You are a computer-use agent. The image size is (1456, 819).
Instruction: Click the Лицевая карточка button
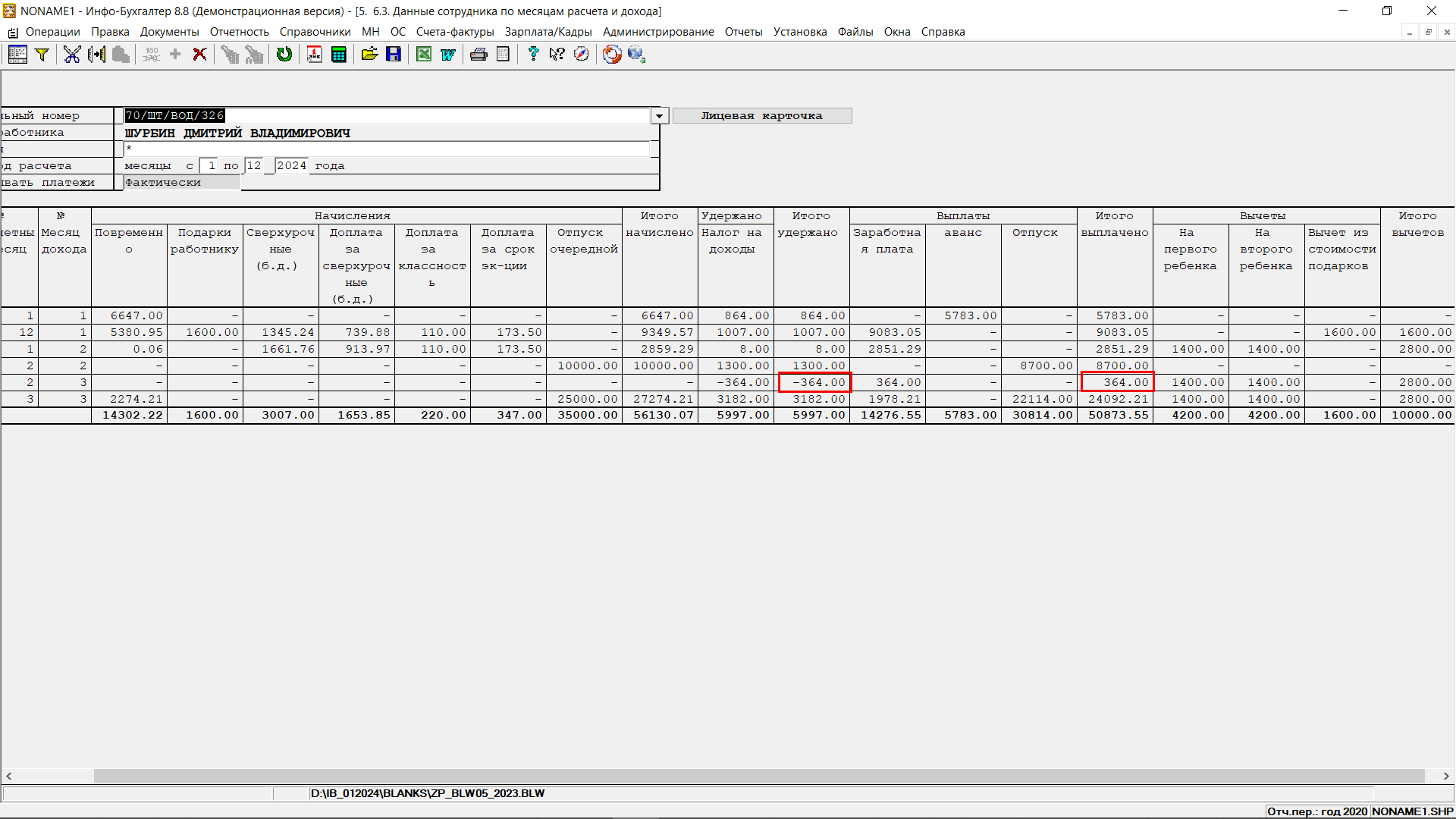762,116
